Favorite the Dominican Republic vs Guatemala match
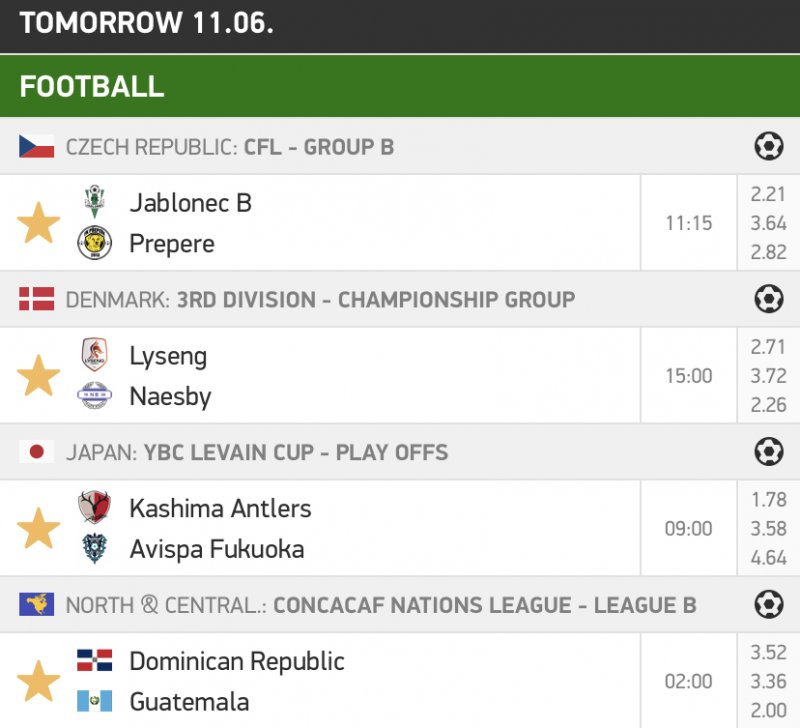The height and width of the screenshot is (728, 800). tap(39, 681)
